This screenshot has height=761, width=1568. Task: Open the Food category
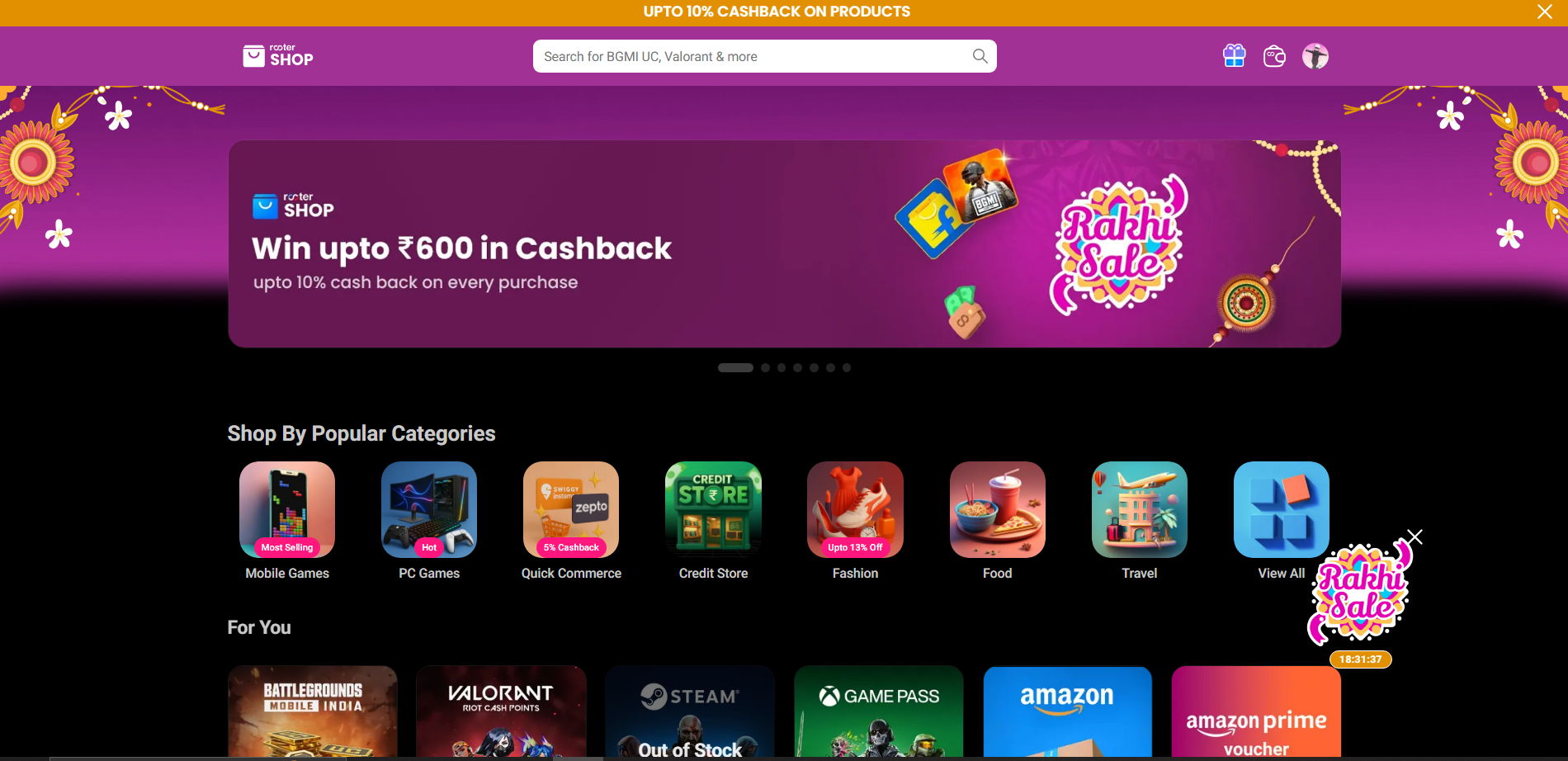pos(997,521)
